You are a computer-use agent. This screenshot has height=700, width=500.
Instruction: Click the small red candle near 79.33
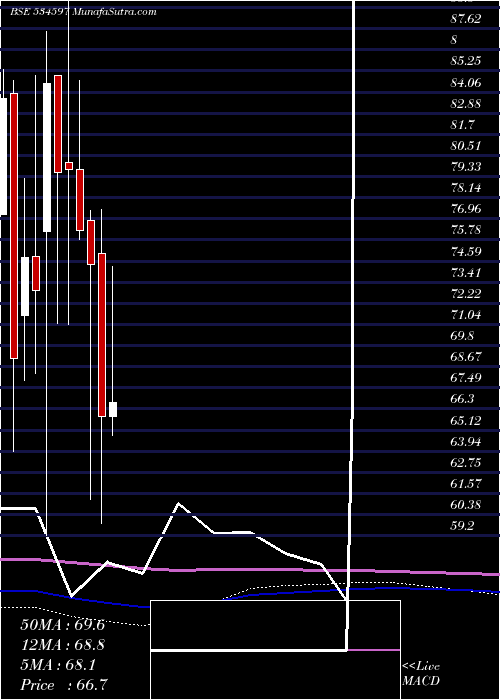[x=69, y=166]
